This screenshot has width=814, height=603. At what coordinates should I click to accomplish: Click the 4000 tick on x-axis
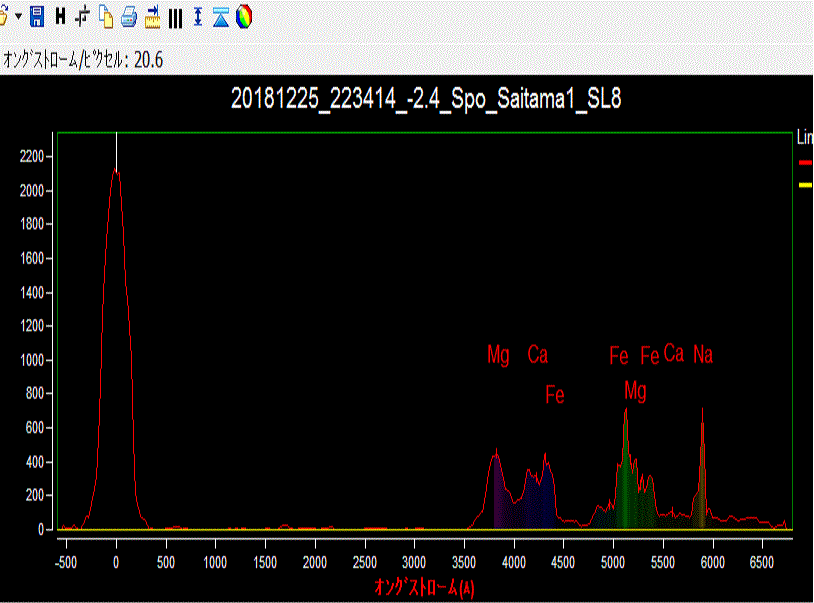pos(514,563)
